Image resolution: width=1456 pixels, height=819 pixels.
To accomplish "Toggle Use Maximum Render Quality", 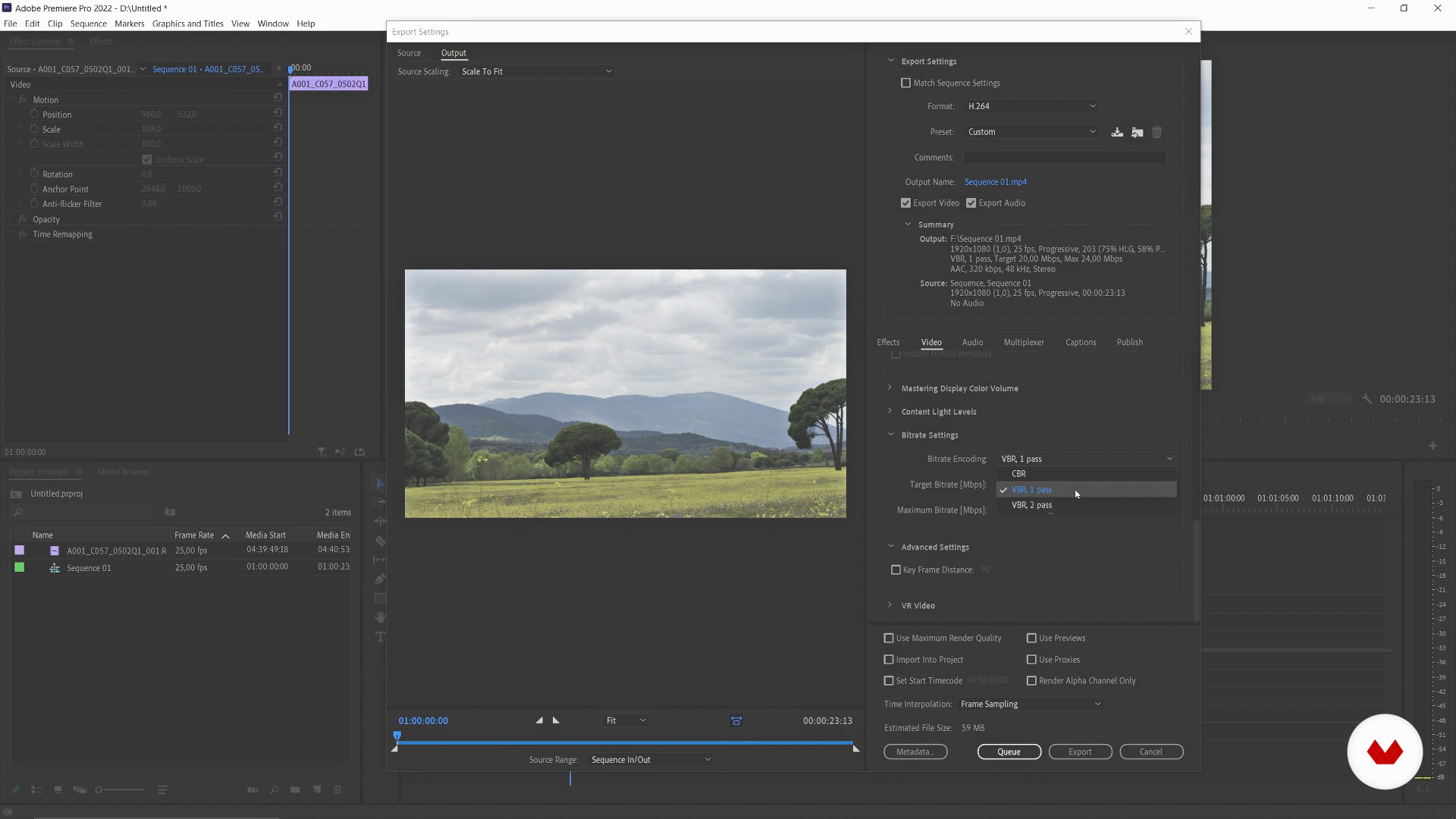I will pyautogui.click(x=889, y=638).
